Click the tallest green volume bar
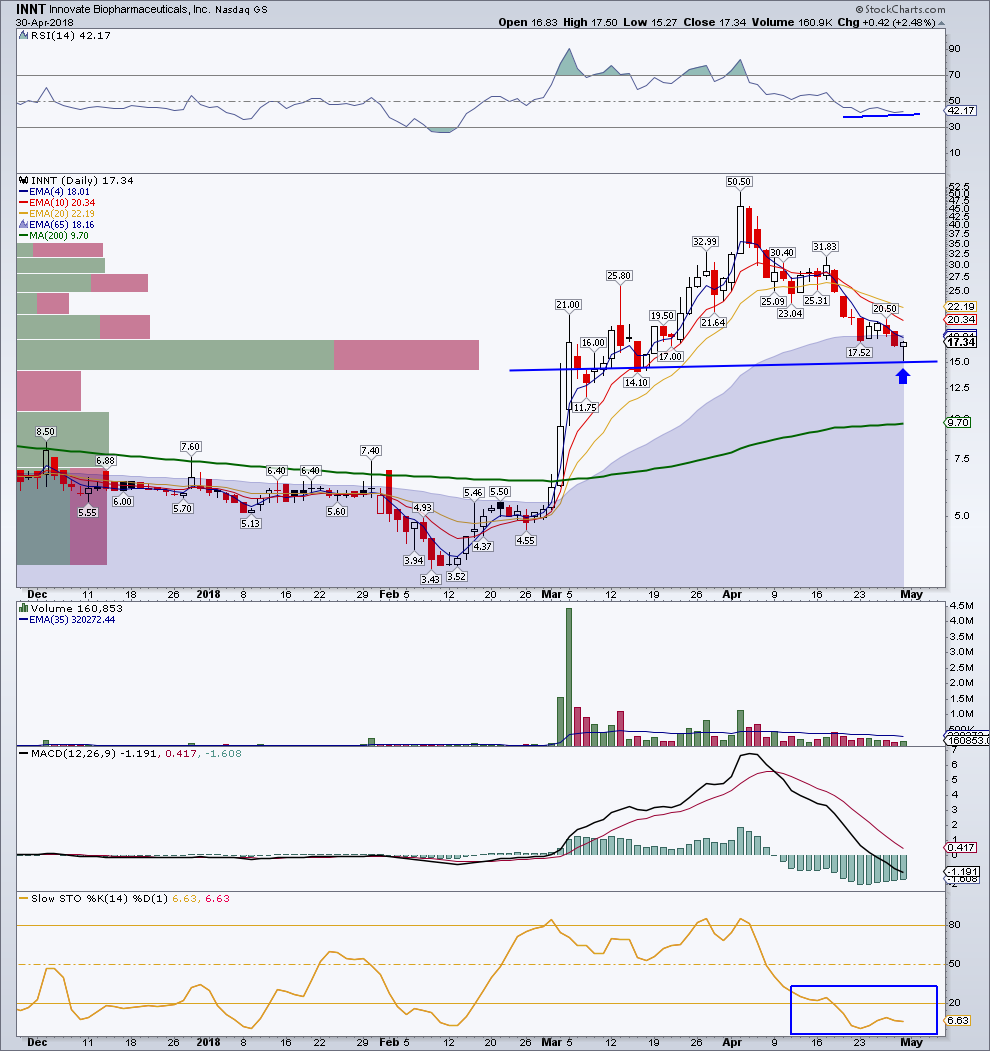 [x=568, y=676]
